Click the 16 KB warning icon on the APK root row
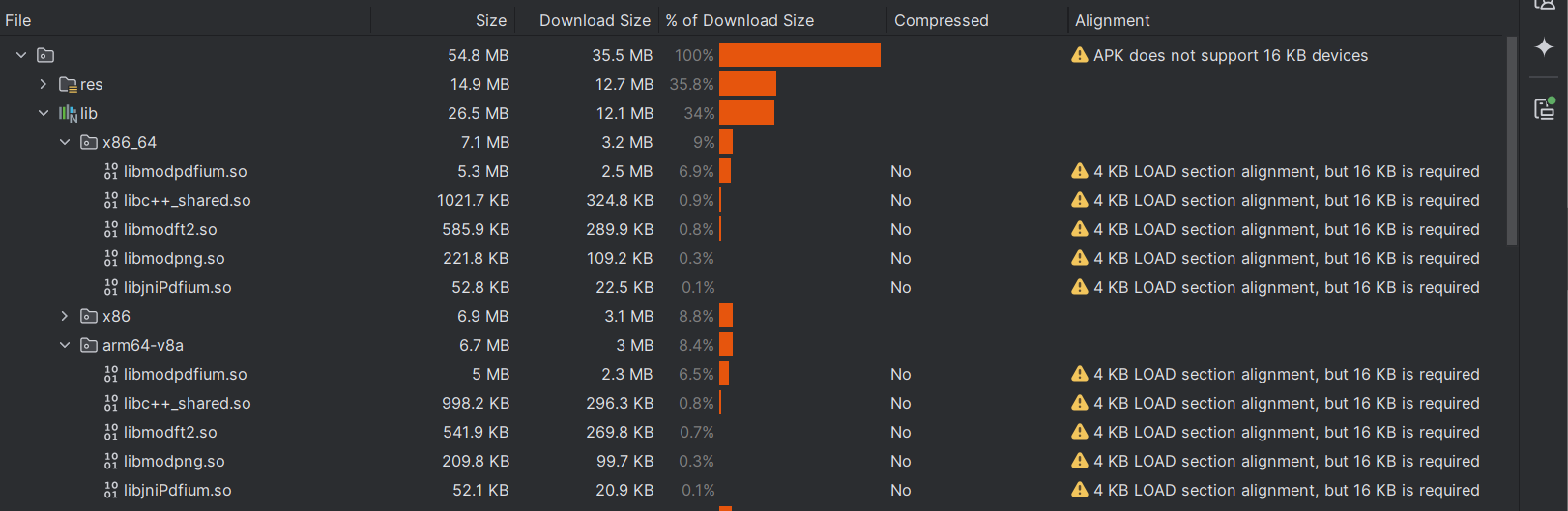This screenshot has height=511, width=1568. click(x=1080, y=55)
